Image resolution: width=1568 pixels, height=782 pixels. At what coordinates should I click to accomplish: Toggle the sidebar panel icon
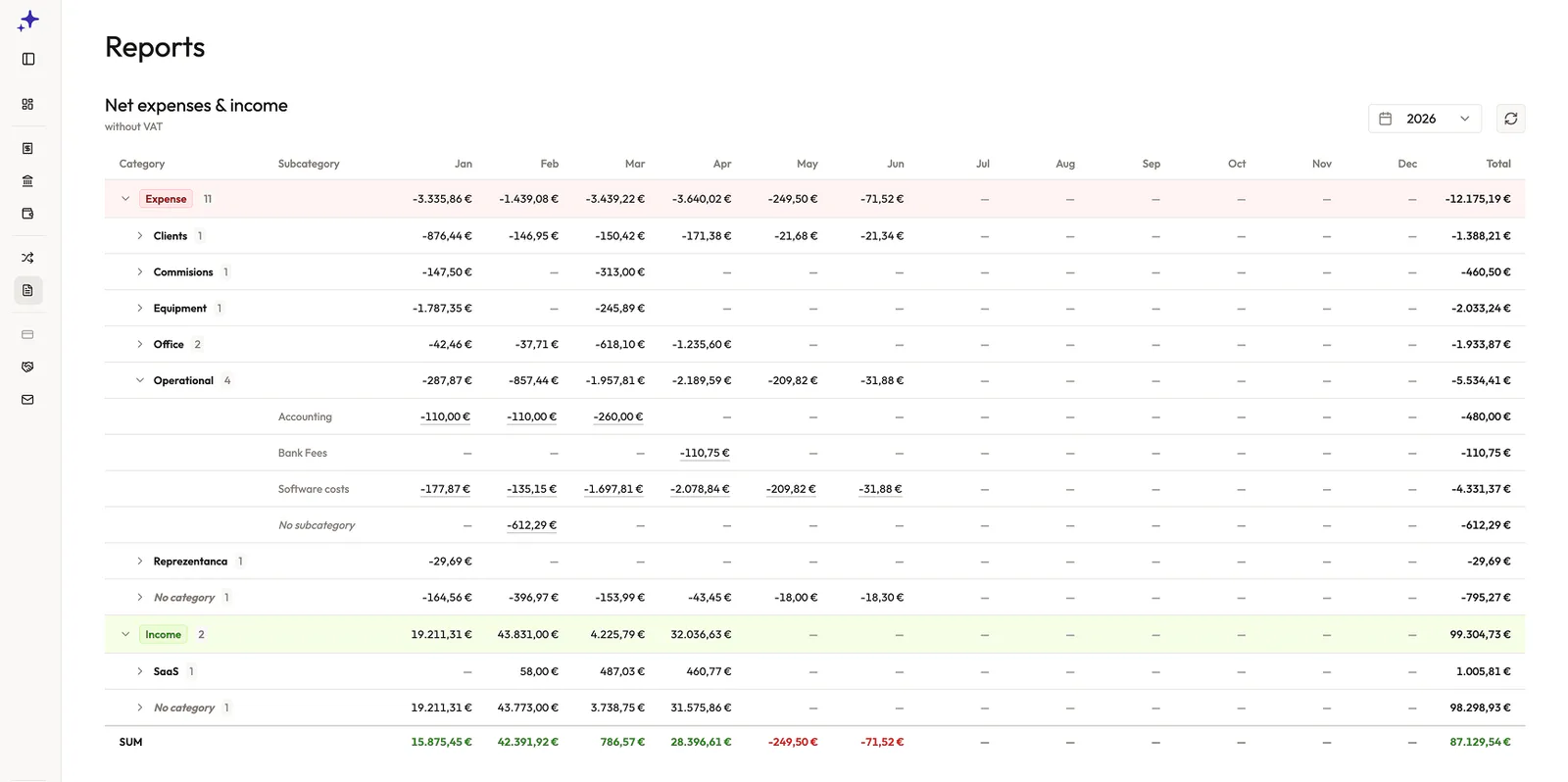coord(28,59)
